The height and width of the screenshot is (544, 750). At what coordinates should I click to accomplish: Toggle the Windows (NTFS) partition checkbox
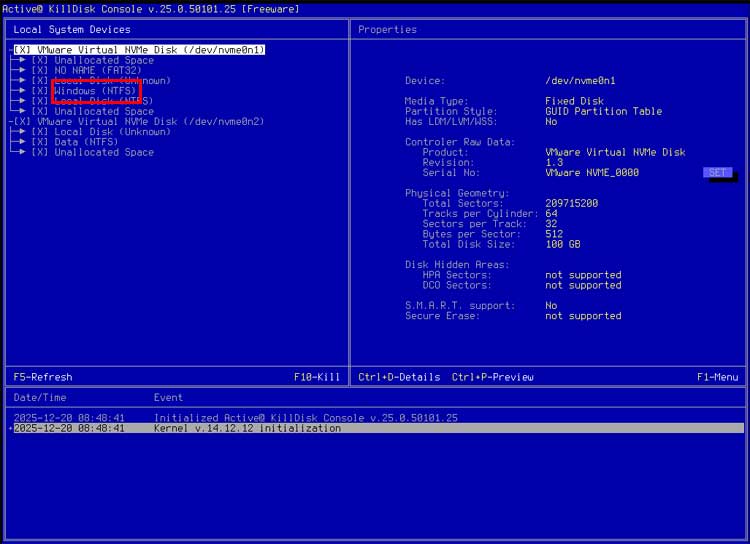(x=40, y=91)
